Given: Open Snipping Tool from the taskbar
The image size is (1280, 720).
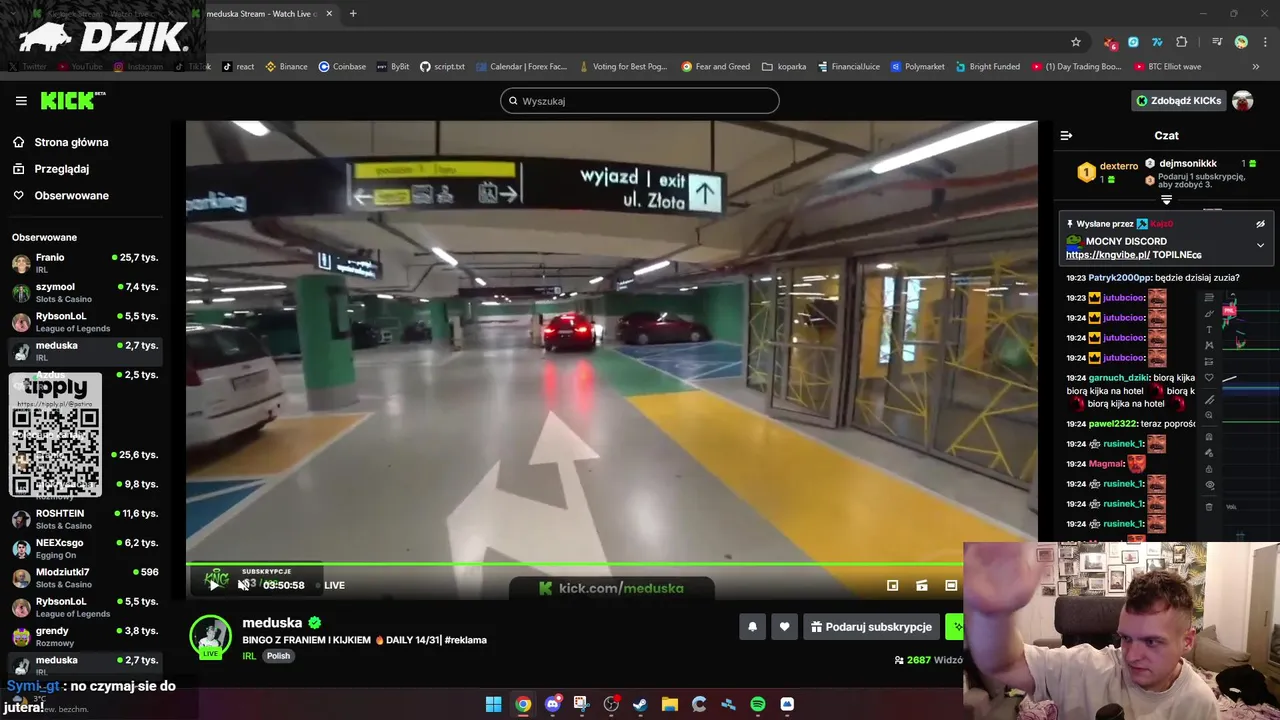Looking at the screenshot, I should tap(581, 704).
